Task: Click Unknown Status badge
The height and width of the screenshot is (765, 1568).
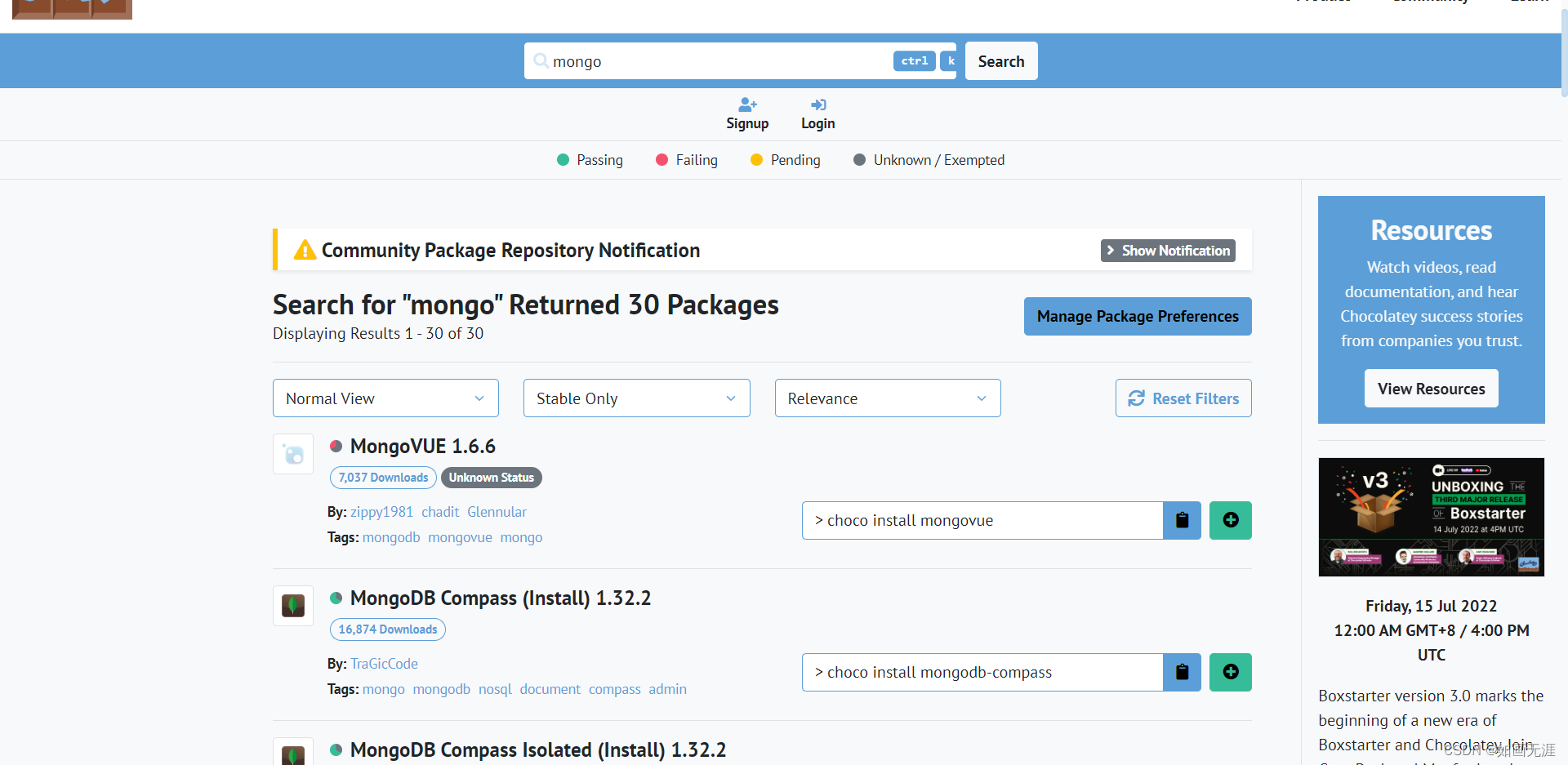Action: click(492, 478)
